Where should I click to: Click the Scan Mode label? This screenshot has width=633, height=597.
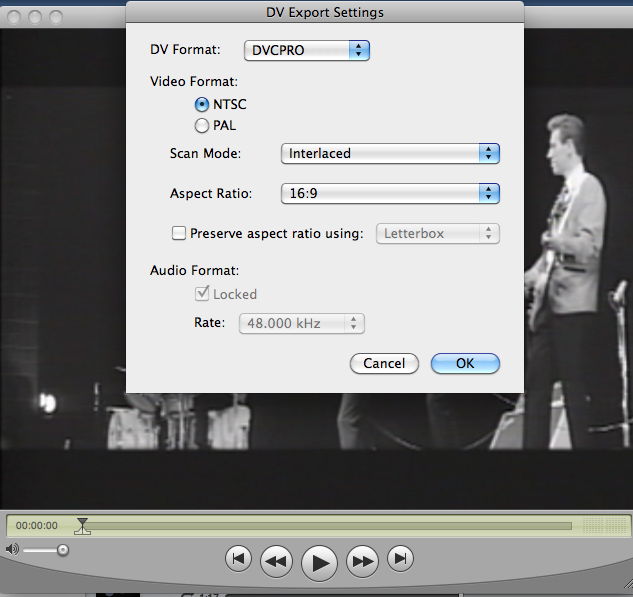(x=205, y=153)
